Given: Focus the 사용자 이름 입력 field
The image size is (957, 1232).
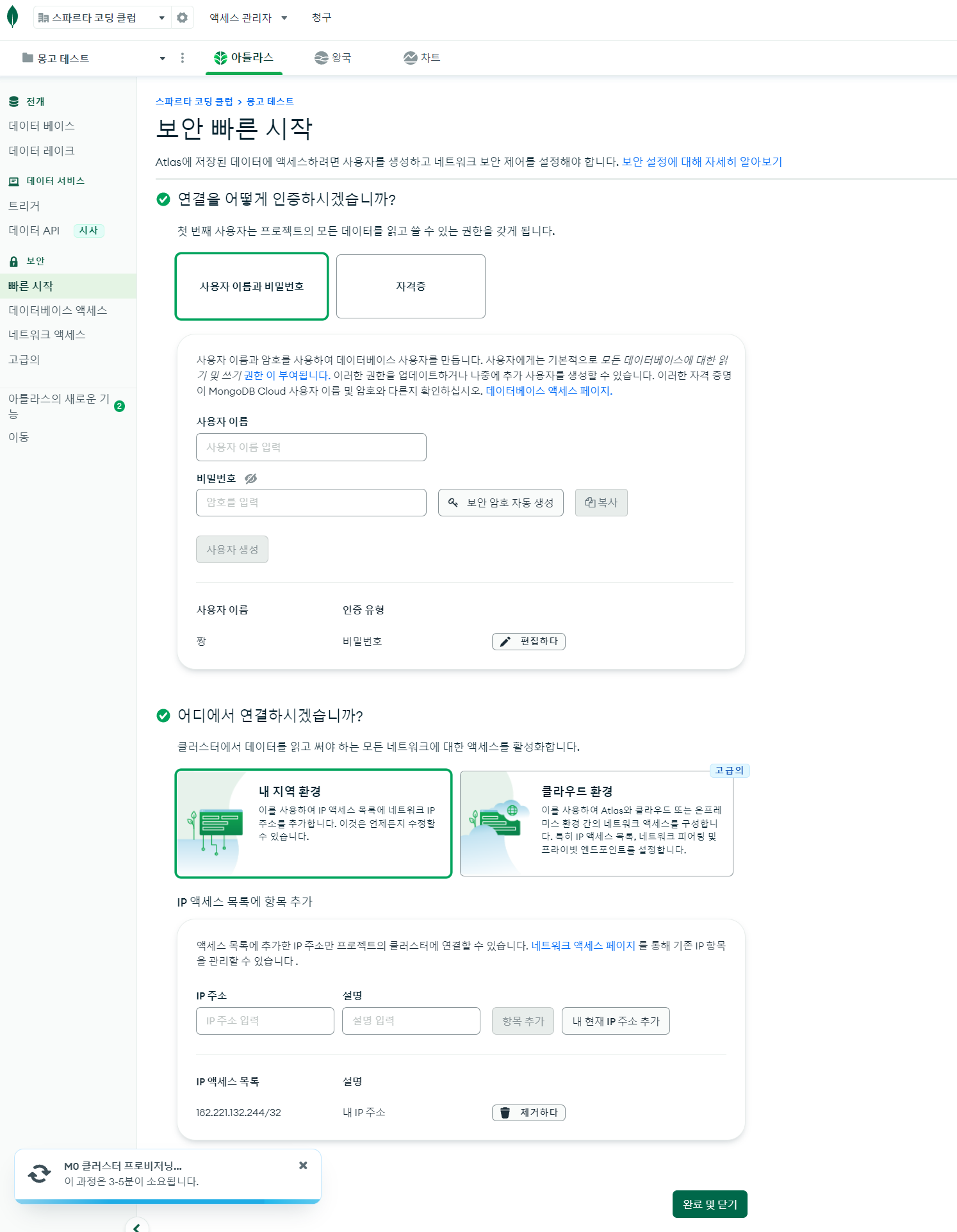Looking at the screenshot, I should pyautogui.click(x=311, y=447).
